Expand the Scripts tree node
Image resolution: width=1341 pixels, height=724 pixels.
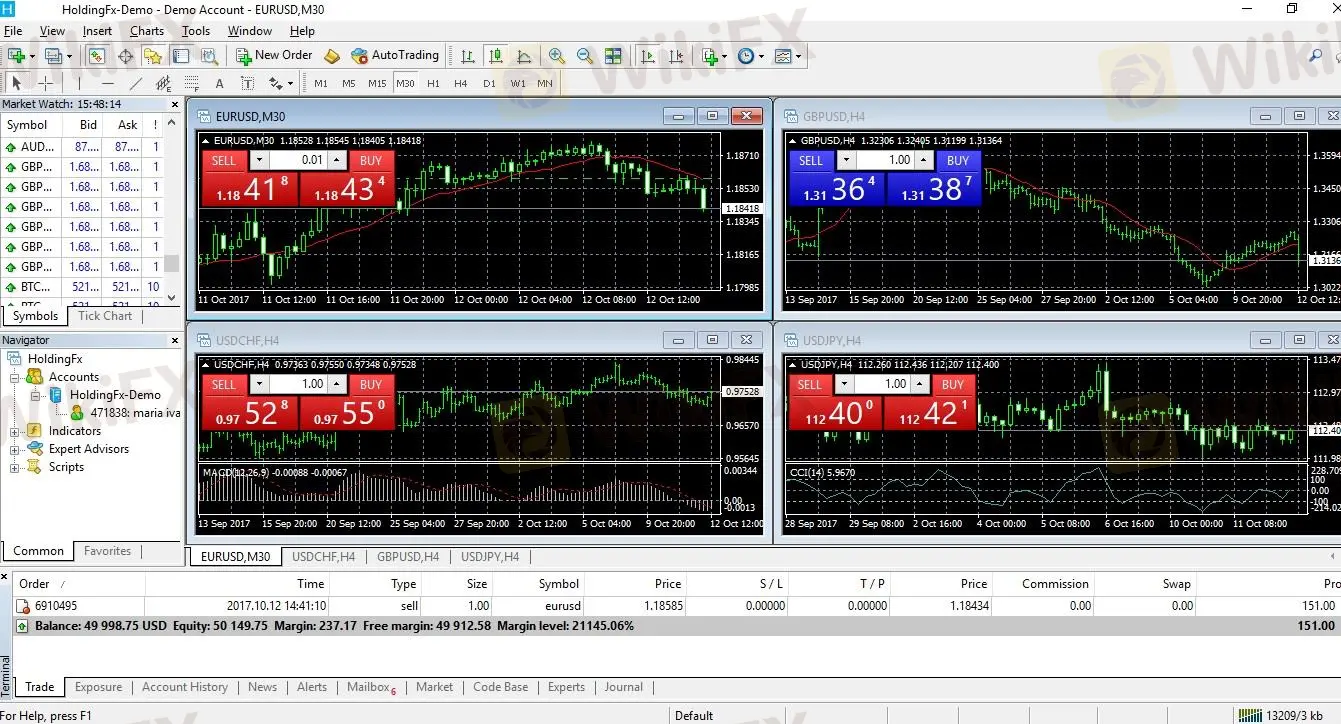tap(15, 467)
